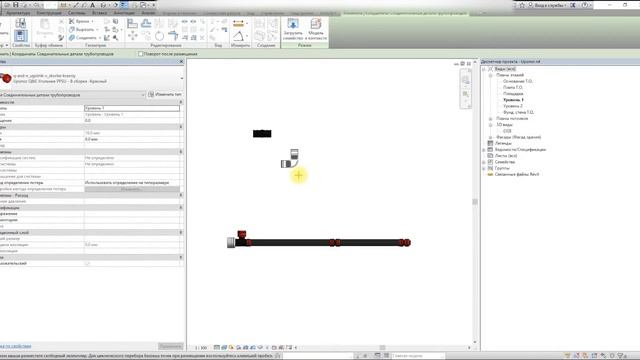
Task: Click the drawing area vertical scrollbar
Action: pos(475,202)
